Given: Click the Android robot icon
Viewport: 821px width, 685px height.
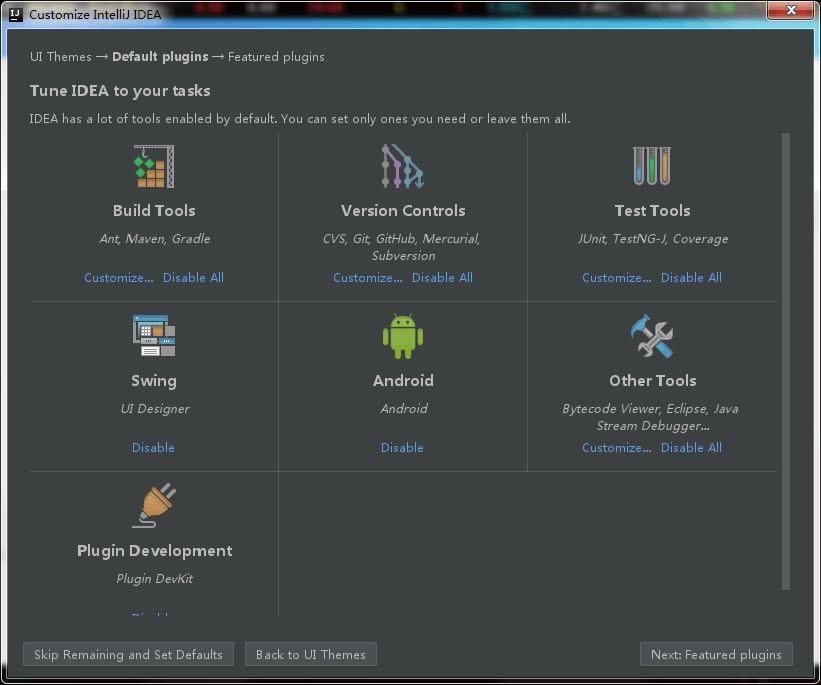Looking at the screenshot, I should point(403,336).
